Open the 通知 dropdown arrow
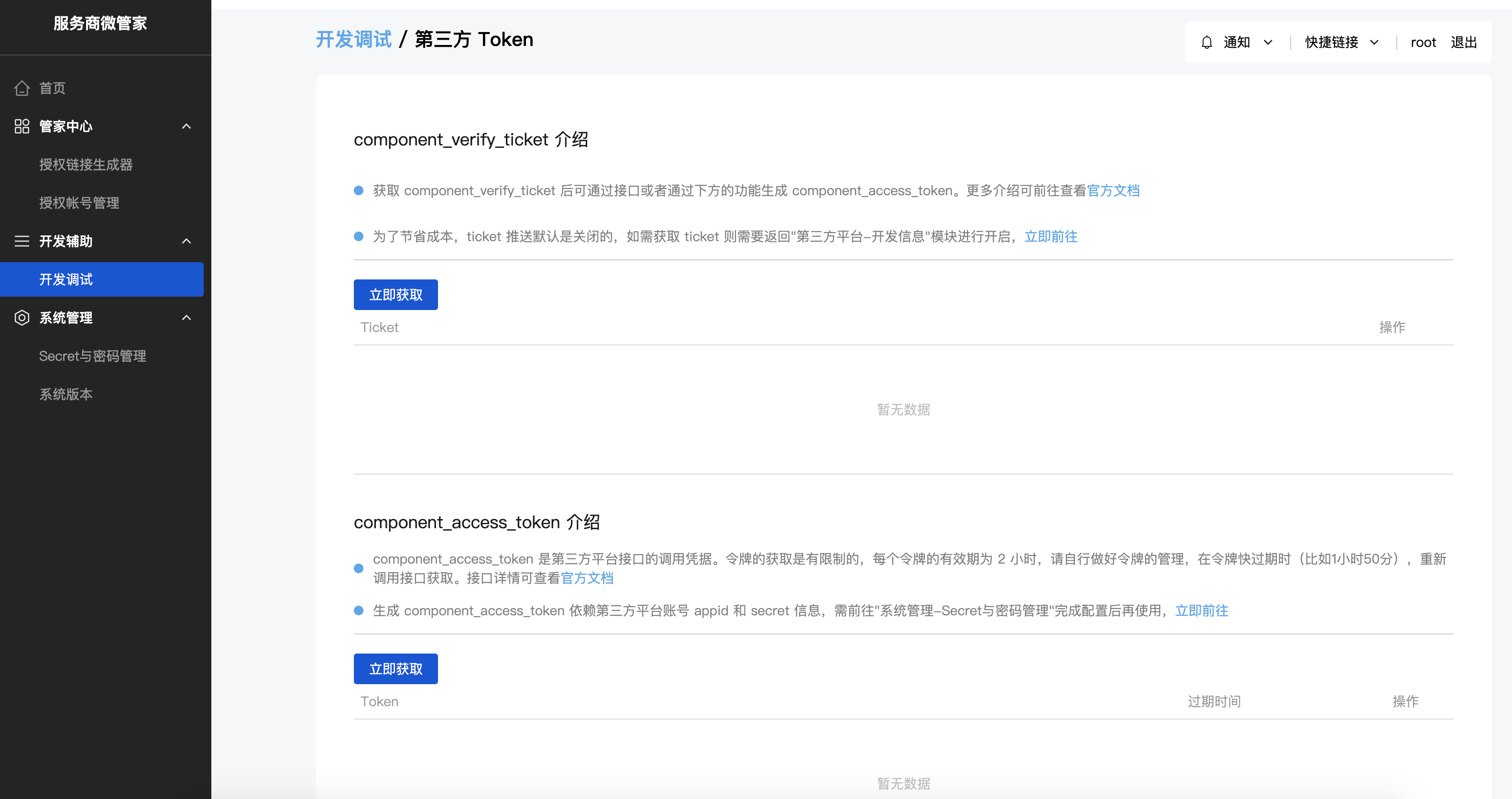The height and width of the screenshot is (799, 1512). pos(1268,42)
